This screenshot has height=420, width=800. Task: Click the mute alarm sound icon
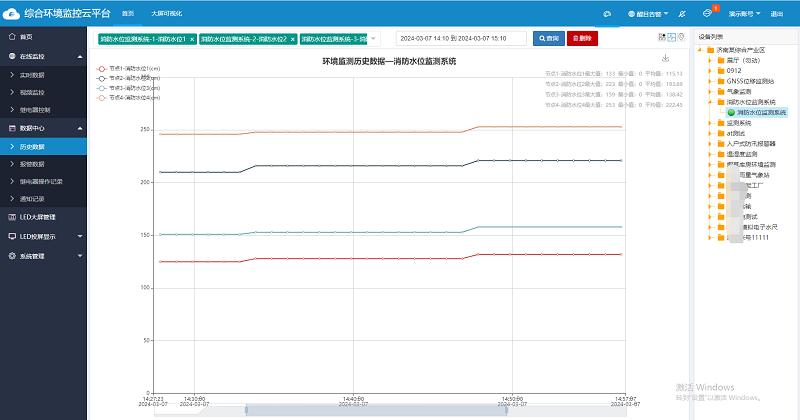click(x=681, y=15)
